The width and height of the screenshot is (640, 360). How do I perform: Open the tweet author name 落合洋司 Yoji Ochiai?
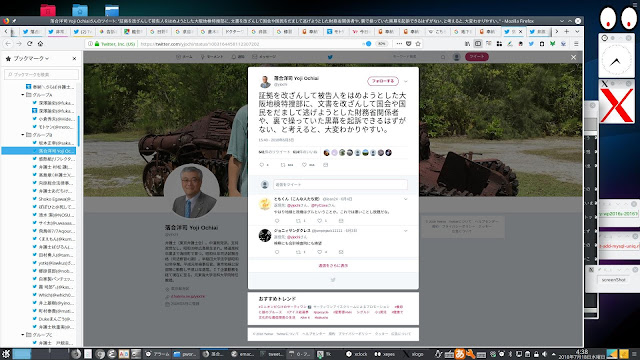[296, 78]
